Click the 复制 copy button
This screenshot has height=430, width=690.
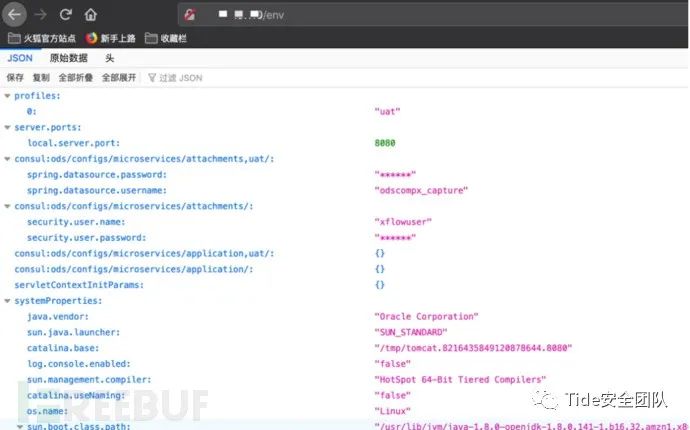(x=41, y=78)
